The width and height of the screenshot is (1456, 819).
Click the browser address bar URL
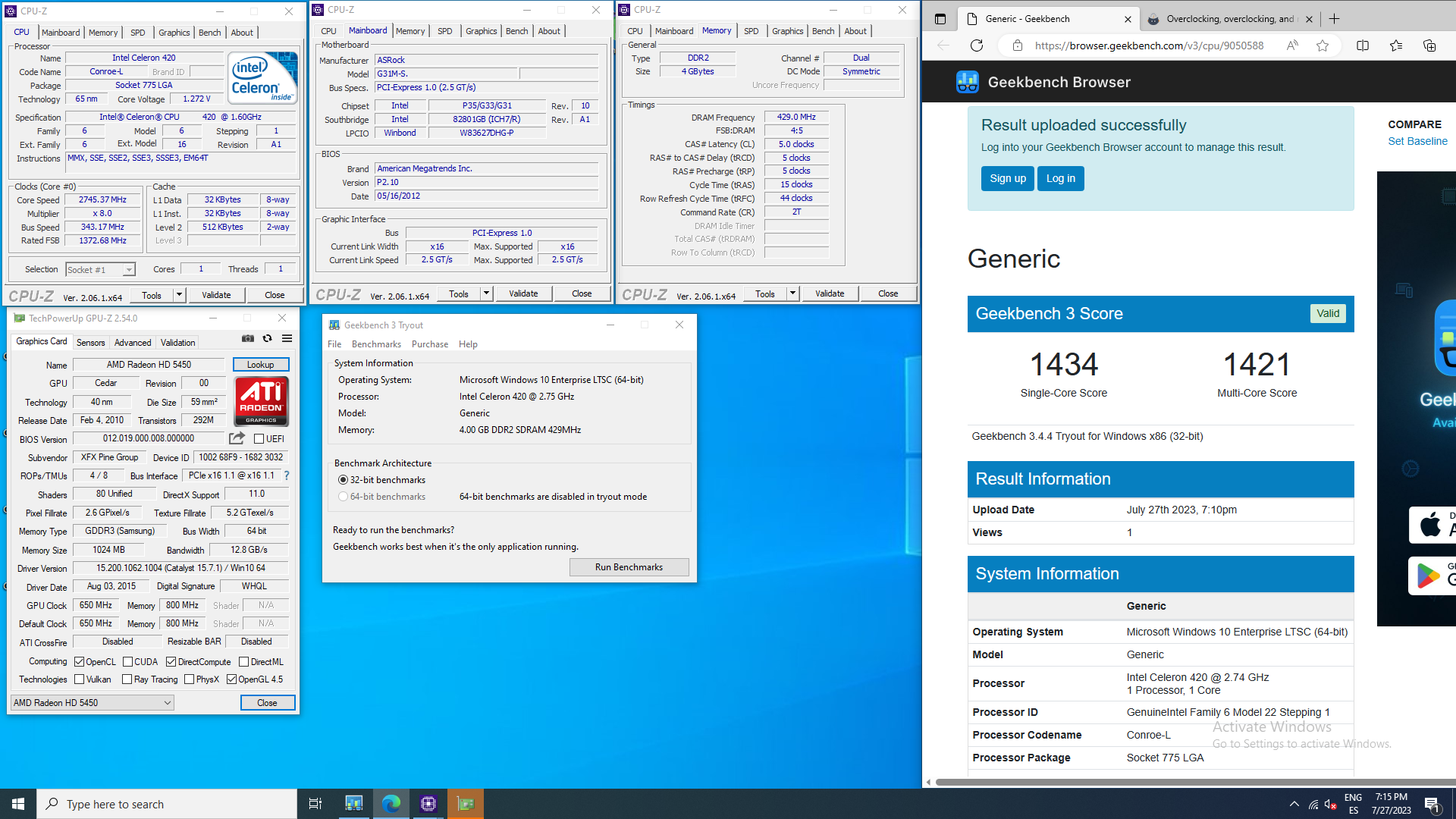pyautogui.click(x=1149, y=45)
